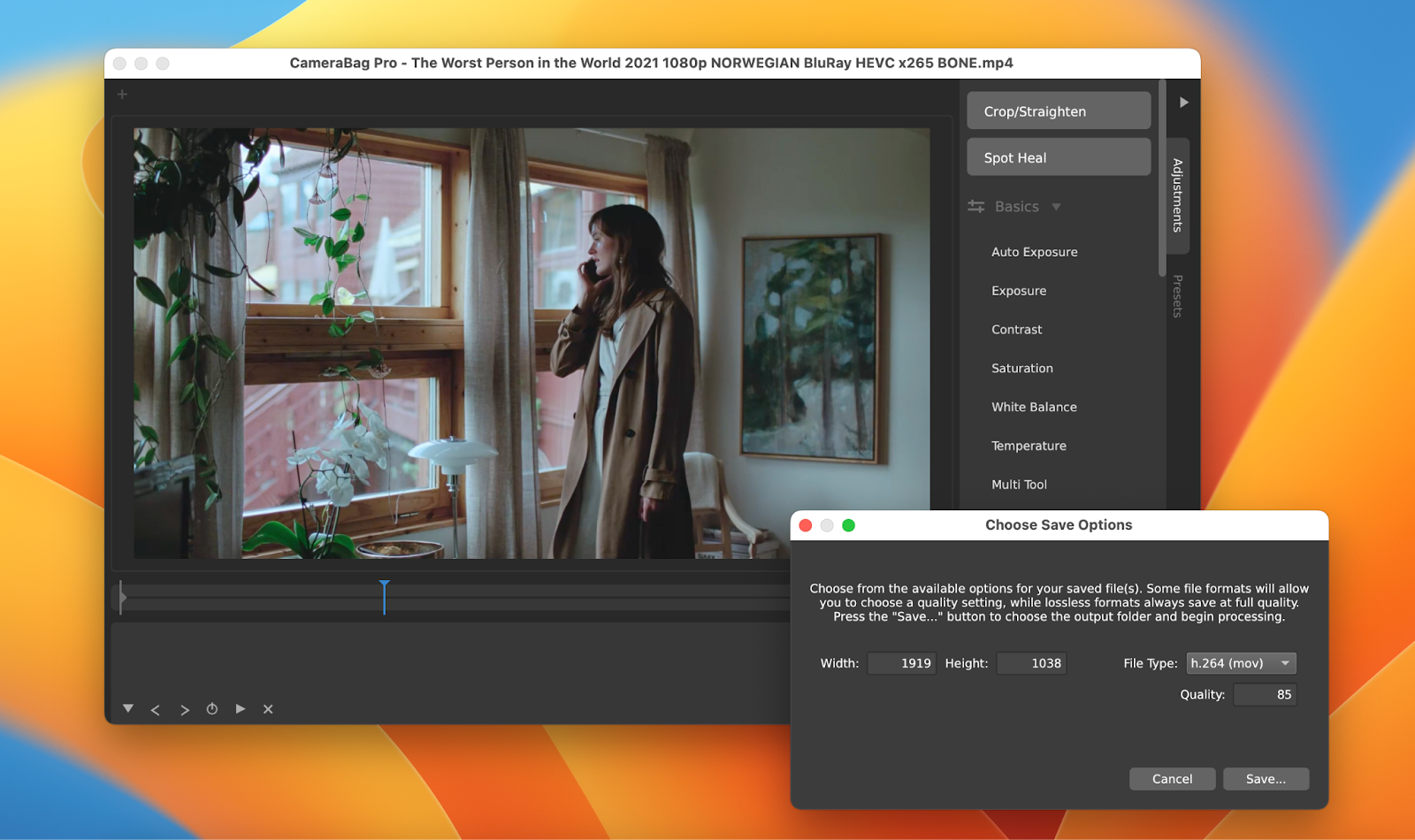
Task: Click the timeline start marker
Action: [x=122, y=598]
